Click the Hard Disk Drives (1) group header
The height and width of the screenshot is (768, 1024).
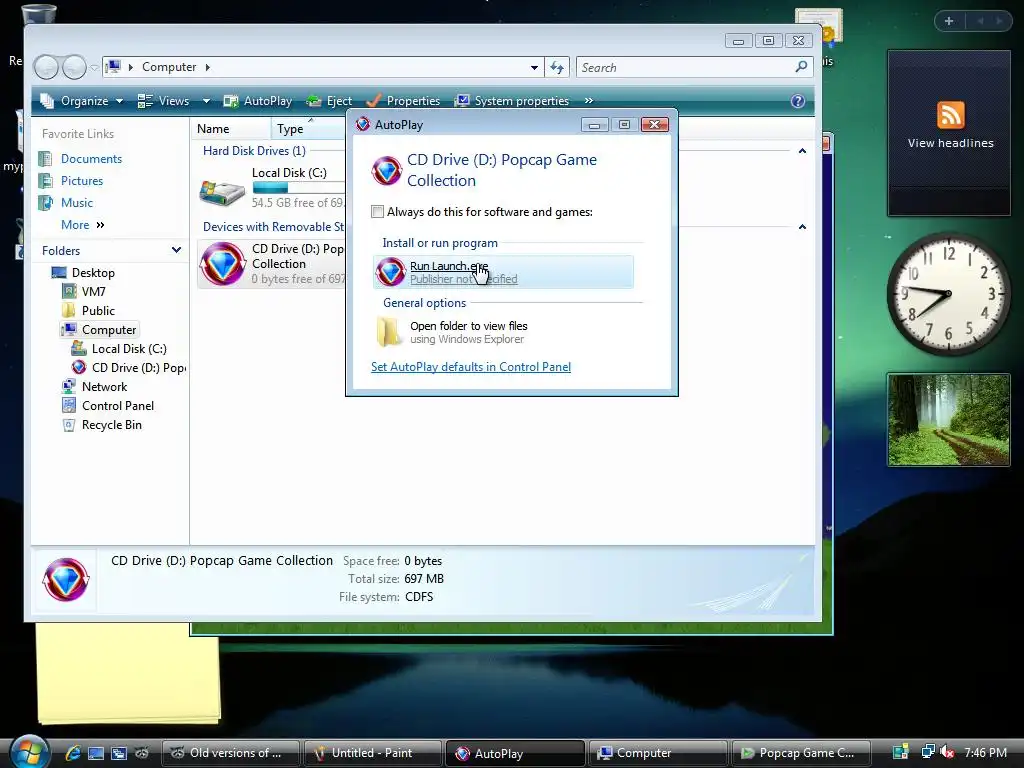tap(254, 151)
